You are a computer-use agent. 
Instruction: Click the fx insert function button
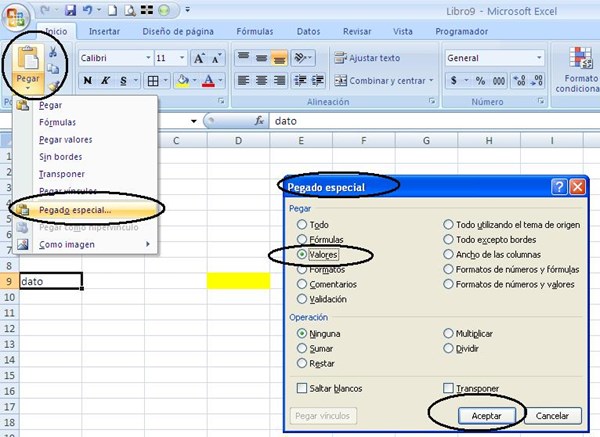(259, 121)
